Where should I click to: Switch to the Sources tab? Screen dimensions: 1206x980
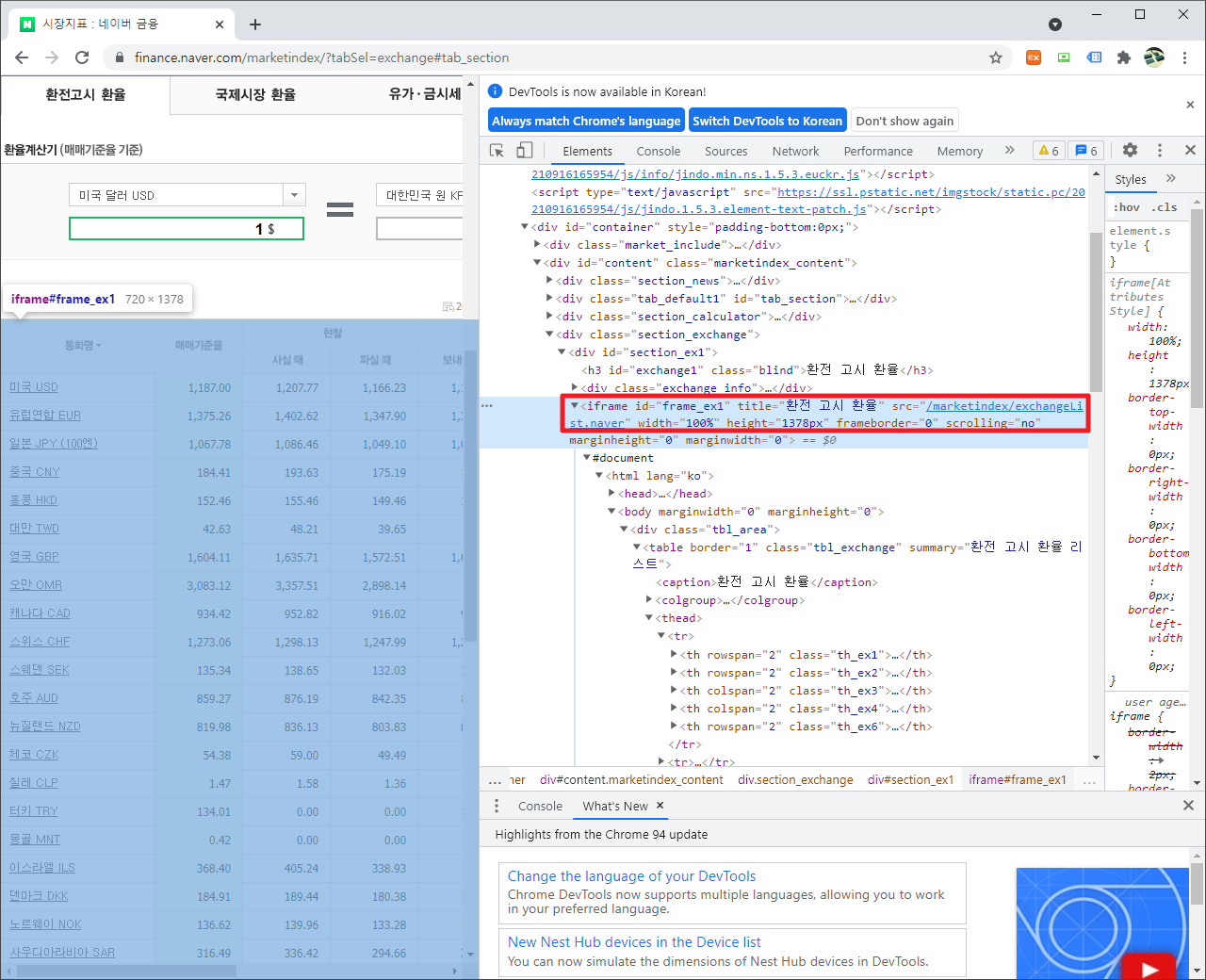[x=725, y=151]
